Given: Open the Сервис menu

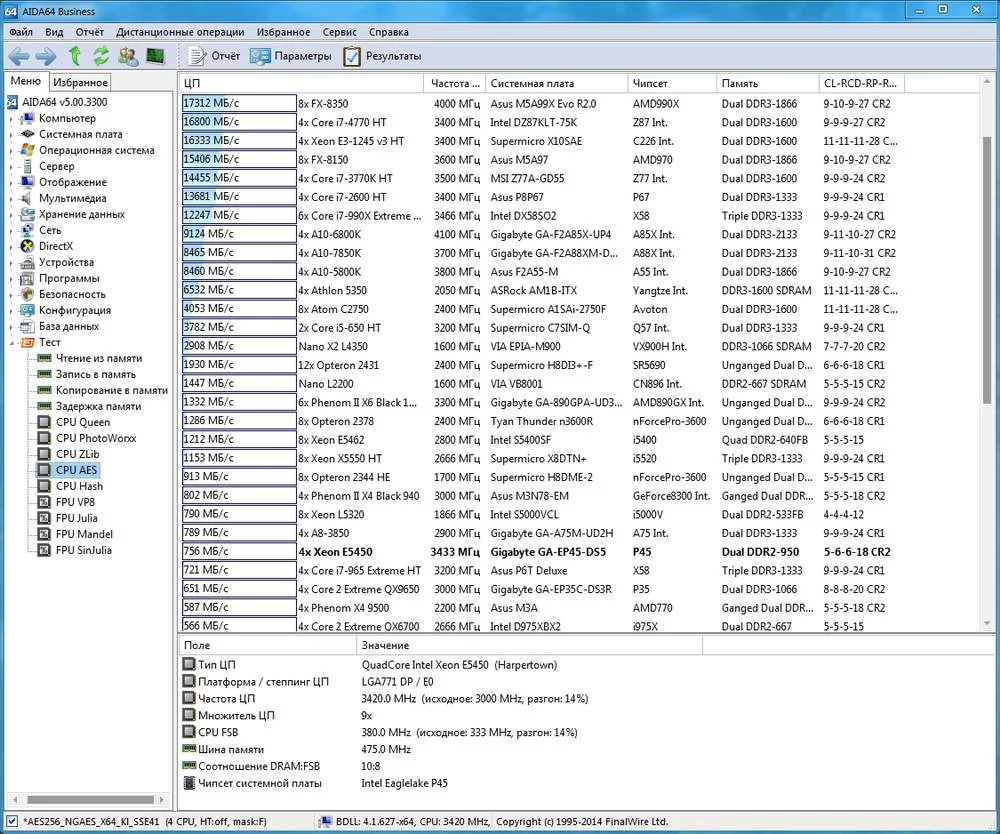Looking at the screenshot, I should (339, 32).
